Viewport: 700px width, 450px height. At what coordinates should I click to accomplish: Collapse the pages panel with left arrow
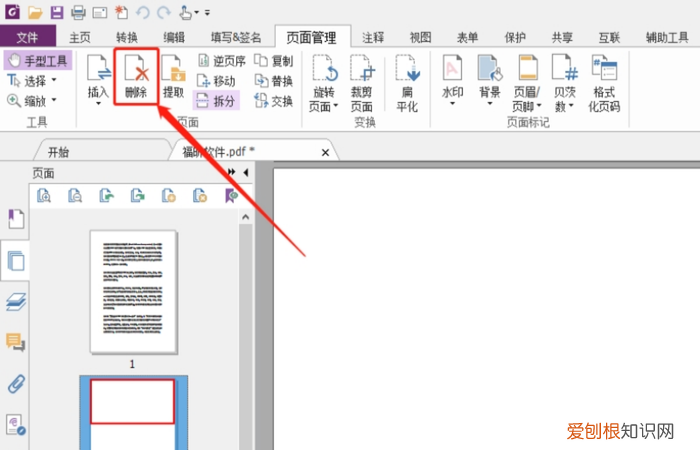click(246, 172)
